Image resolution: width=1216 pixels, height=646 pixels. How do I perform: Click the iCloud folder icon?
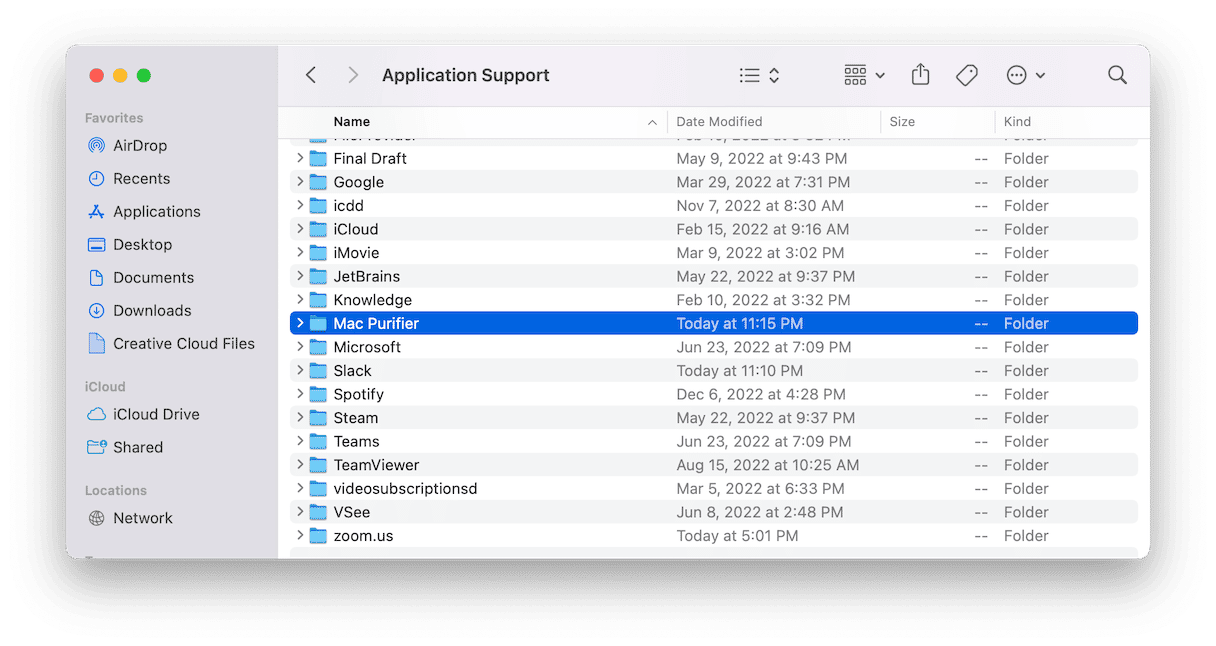pyautogui.click(x=318, y=229)
